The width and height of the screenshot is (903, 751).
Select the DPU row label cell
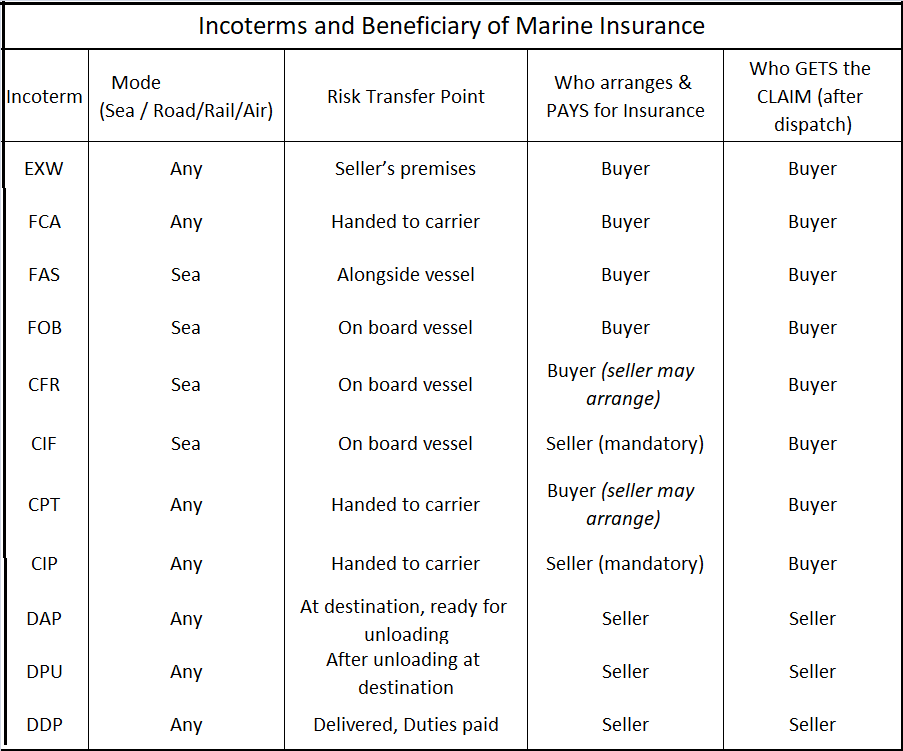tap(45, 672)
